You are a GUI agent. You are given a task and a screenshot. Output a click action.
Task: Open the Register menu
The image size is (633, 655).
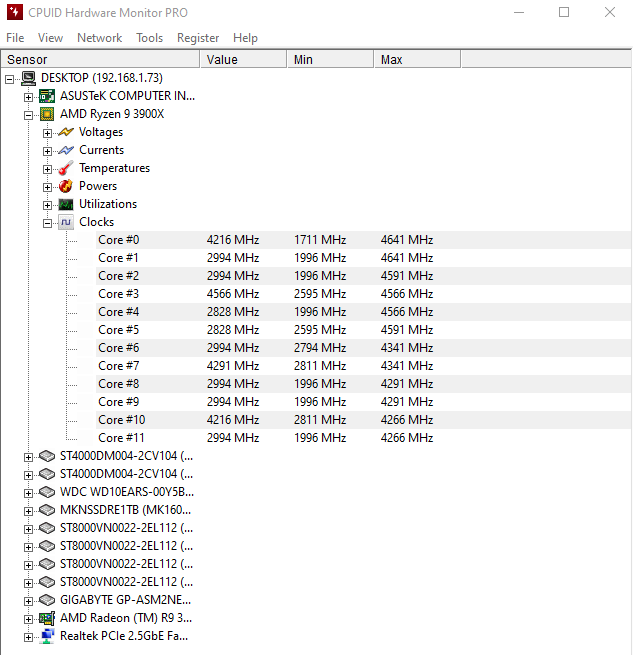click(x=198, y=38)
